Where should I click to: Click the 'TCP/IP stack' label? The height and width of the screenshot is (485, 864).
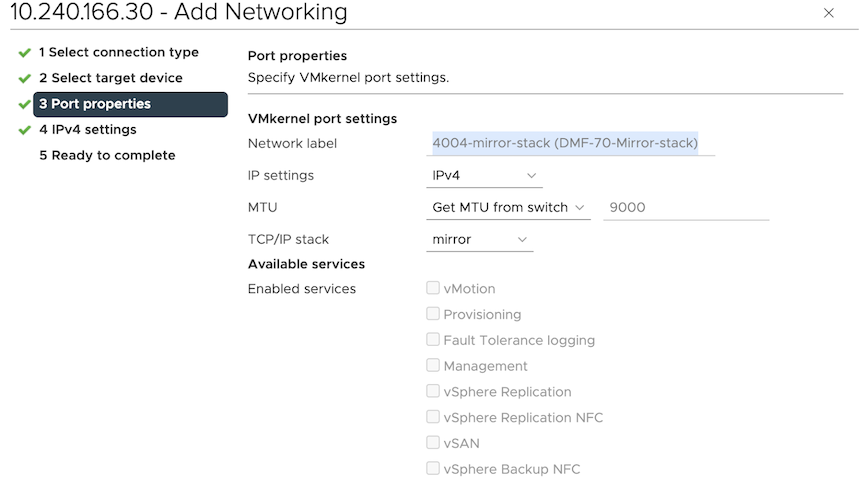click(288, 239)
